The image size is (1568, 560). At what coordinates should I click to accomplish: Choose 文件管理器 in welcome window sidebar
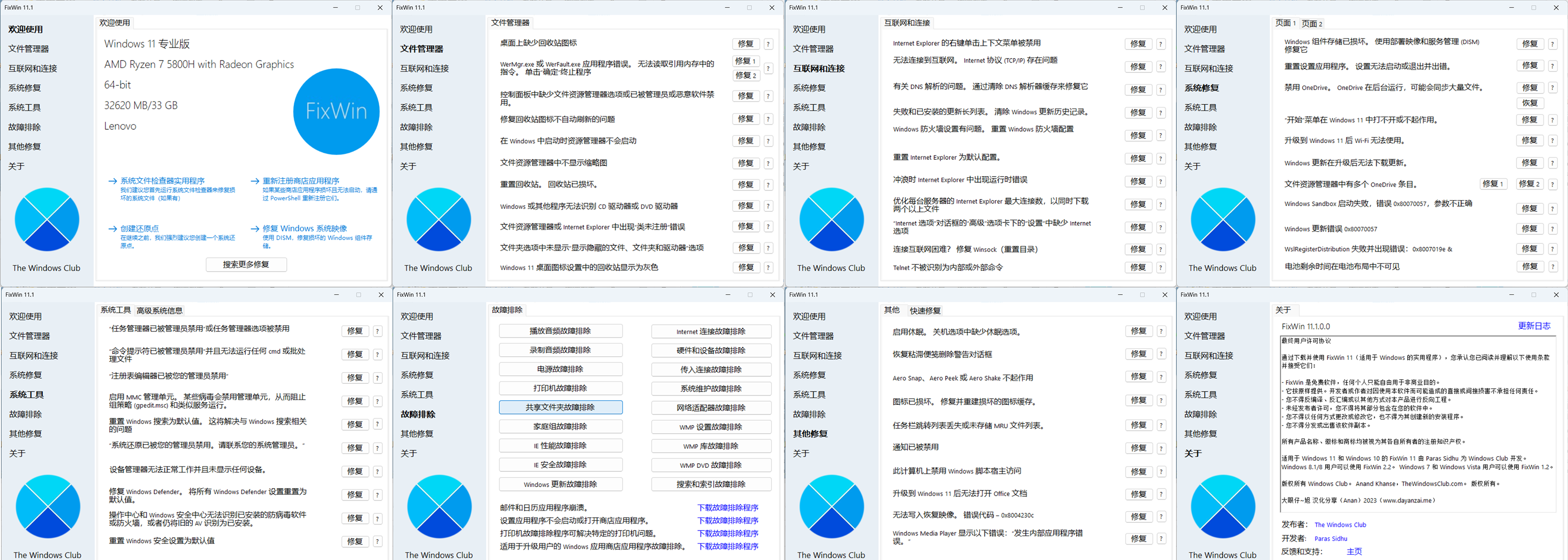(x=29, y=49)
